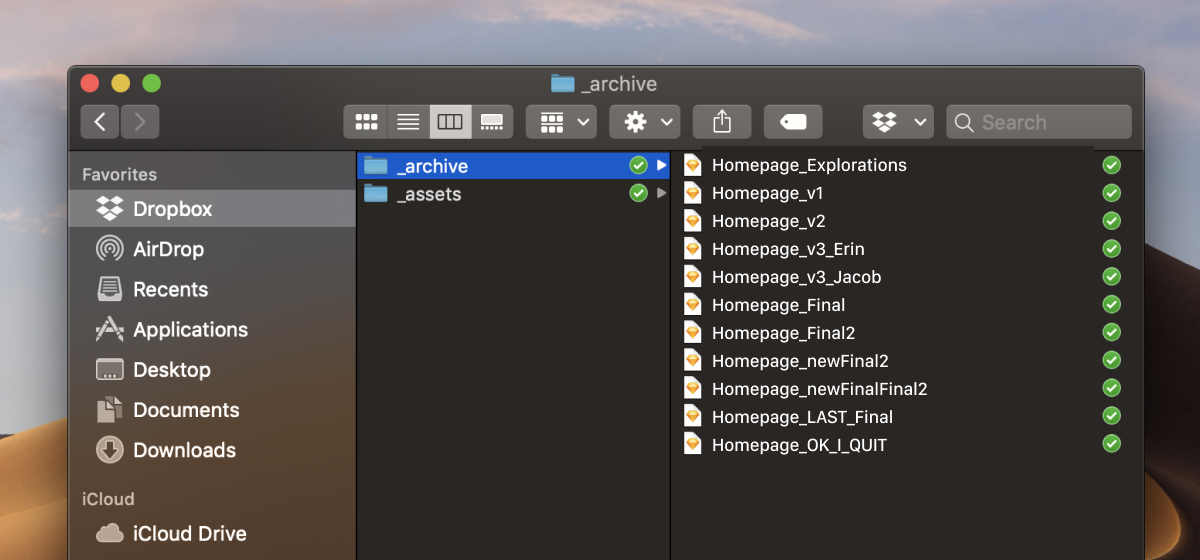Switch to icon view

[366, 122]
